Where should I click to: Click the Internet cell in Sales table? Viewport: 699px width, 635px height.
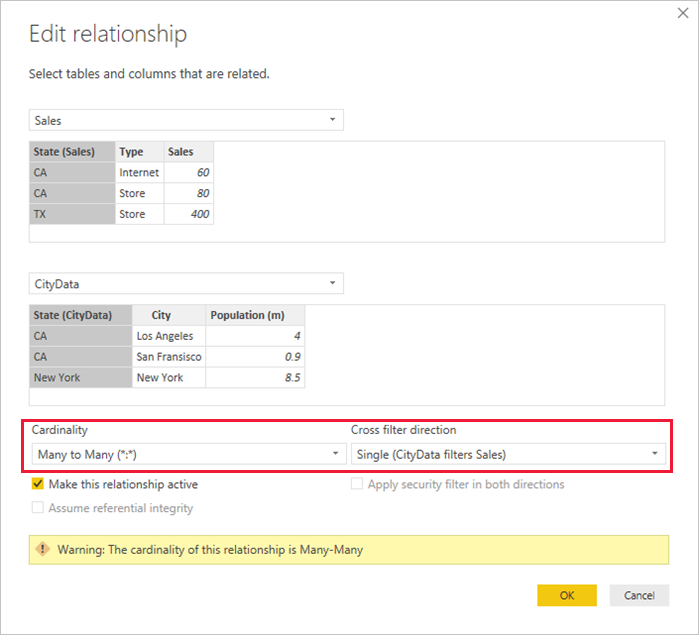pyautogui.click(x=140, y=173)
